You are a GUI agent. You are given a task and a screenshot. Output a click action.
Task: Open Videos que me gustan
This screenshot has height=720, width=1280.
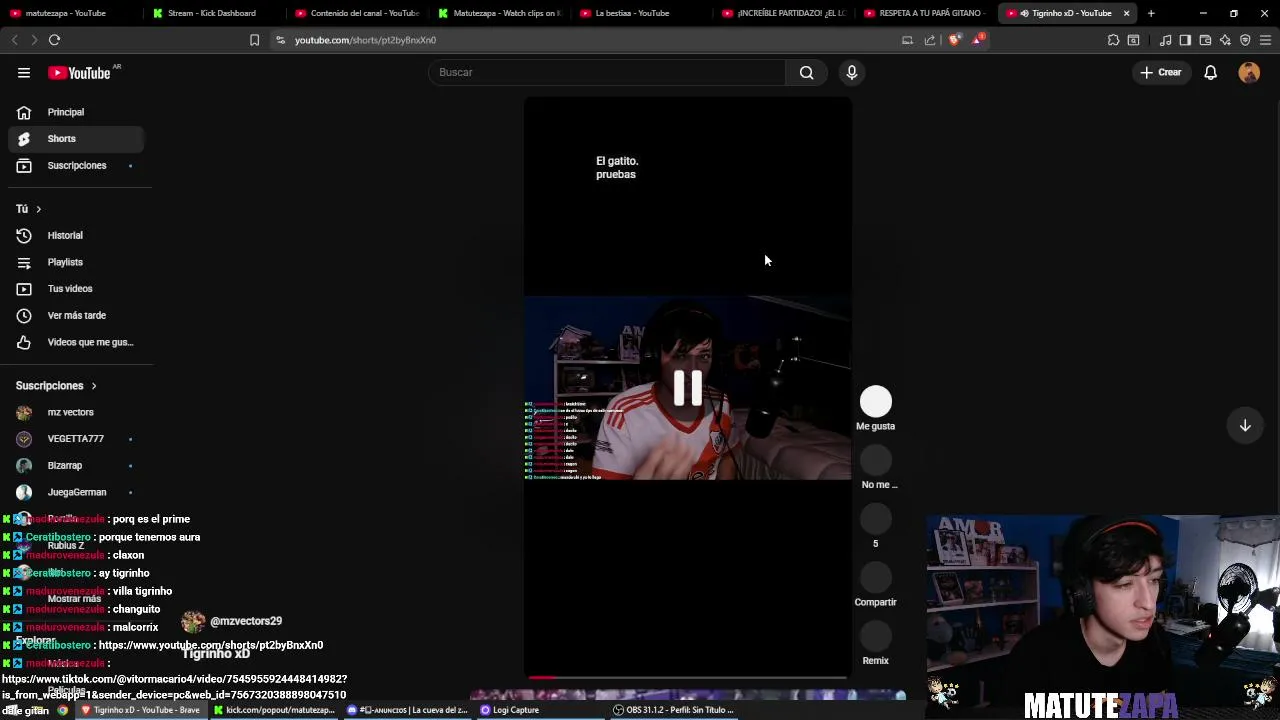click(76, 342)
